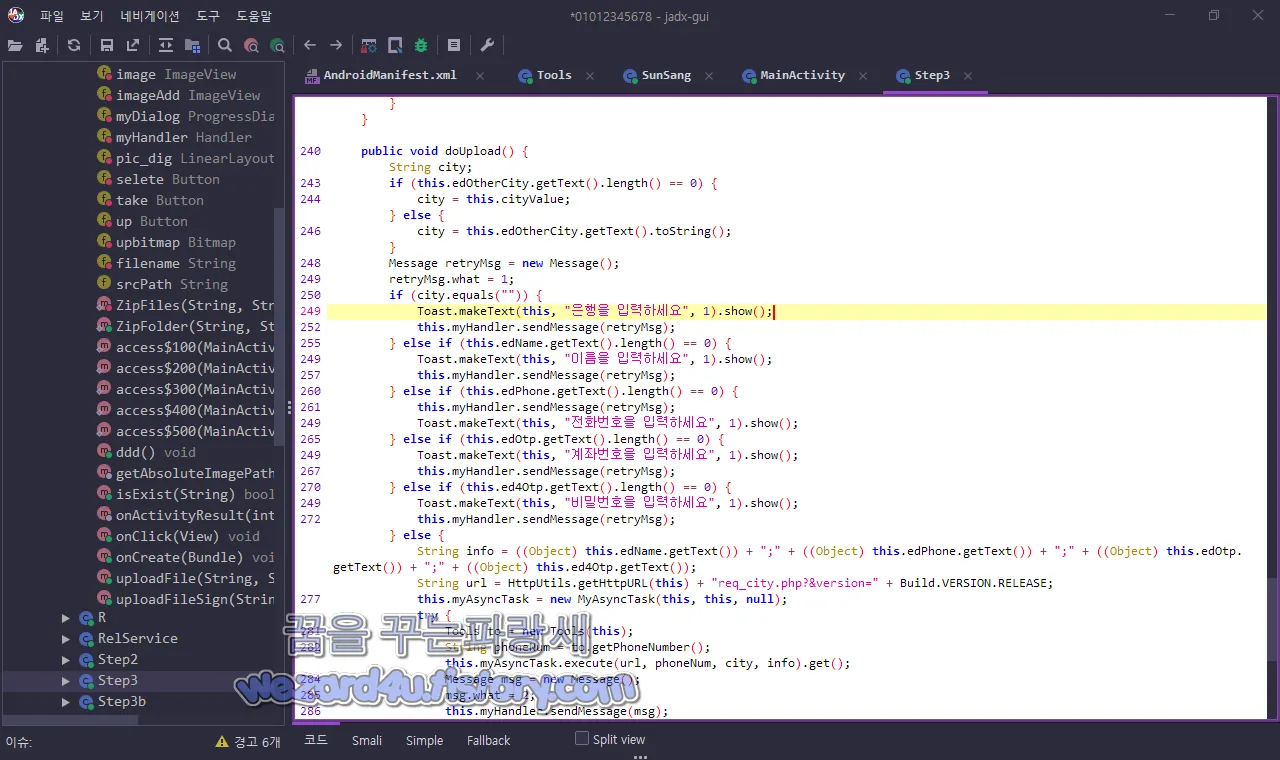Expand the R class node
This screenshot has height=760, width=1280.
(x=67, y=618)
